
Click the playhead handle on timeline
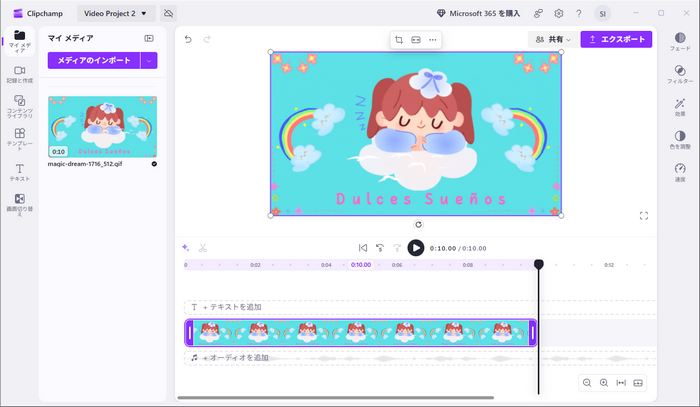539,264
